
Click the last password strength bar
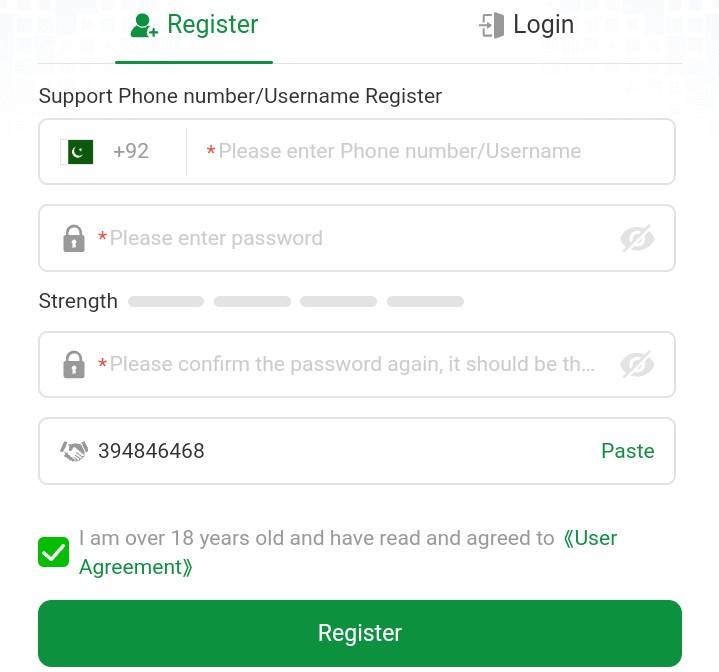coord(426,302)
